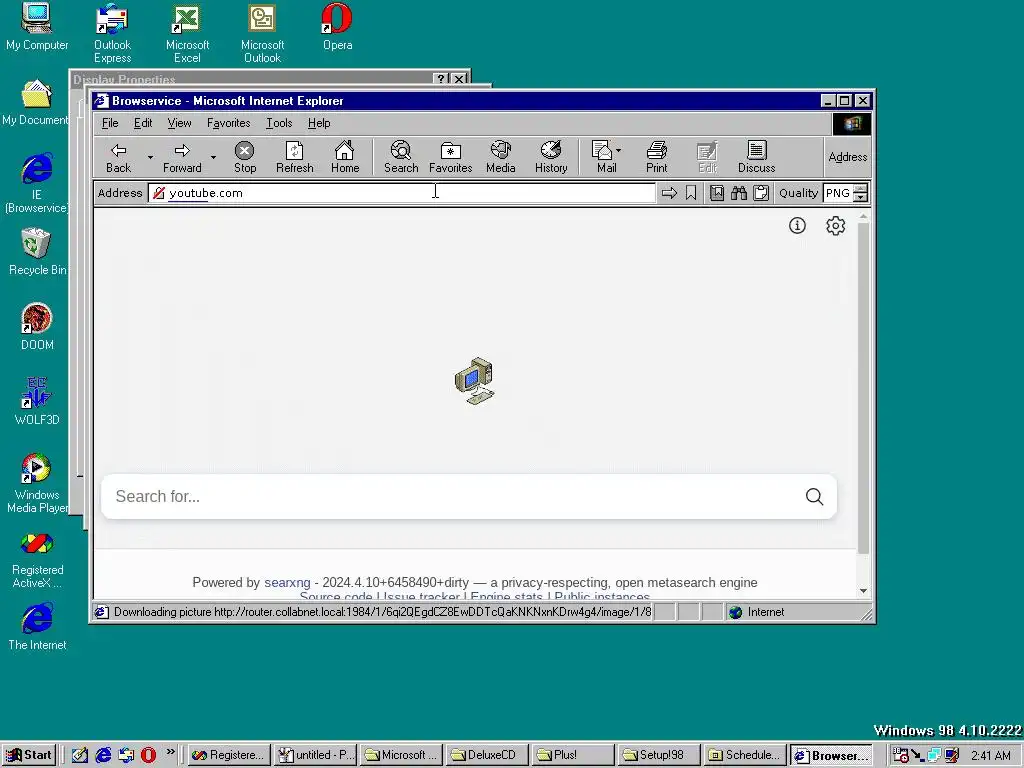Viewport: 1024px width, 768px height.
Task: Switch to DeluxeCD taskbar button
Action: pyautogui.click(x=486, y=755)
